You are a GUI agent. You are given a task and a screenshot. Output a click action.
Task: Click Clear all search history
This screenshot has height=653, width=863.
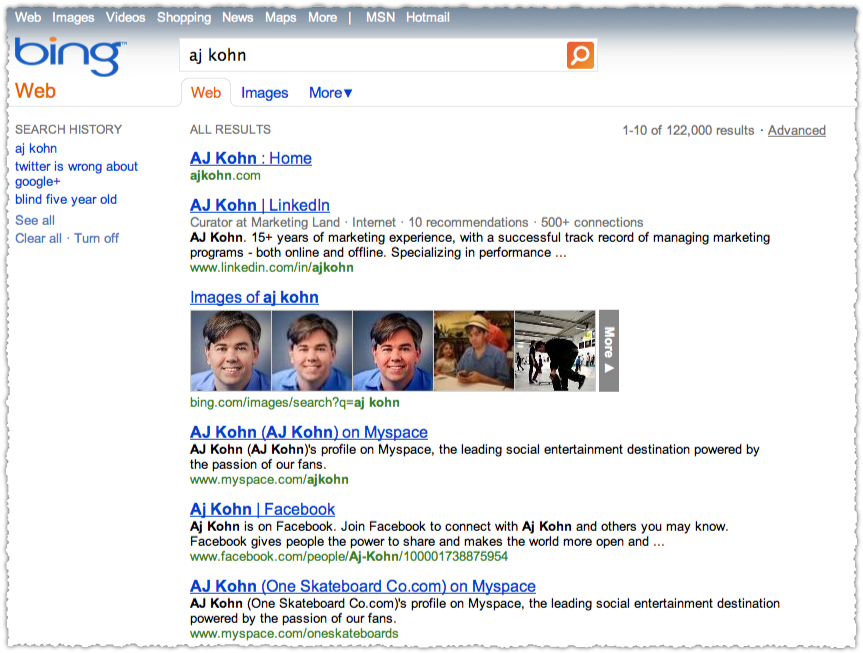[x=38, y=238]
